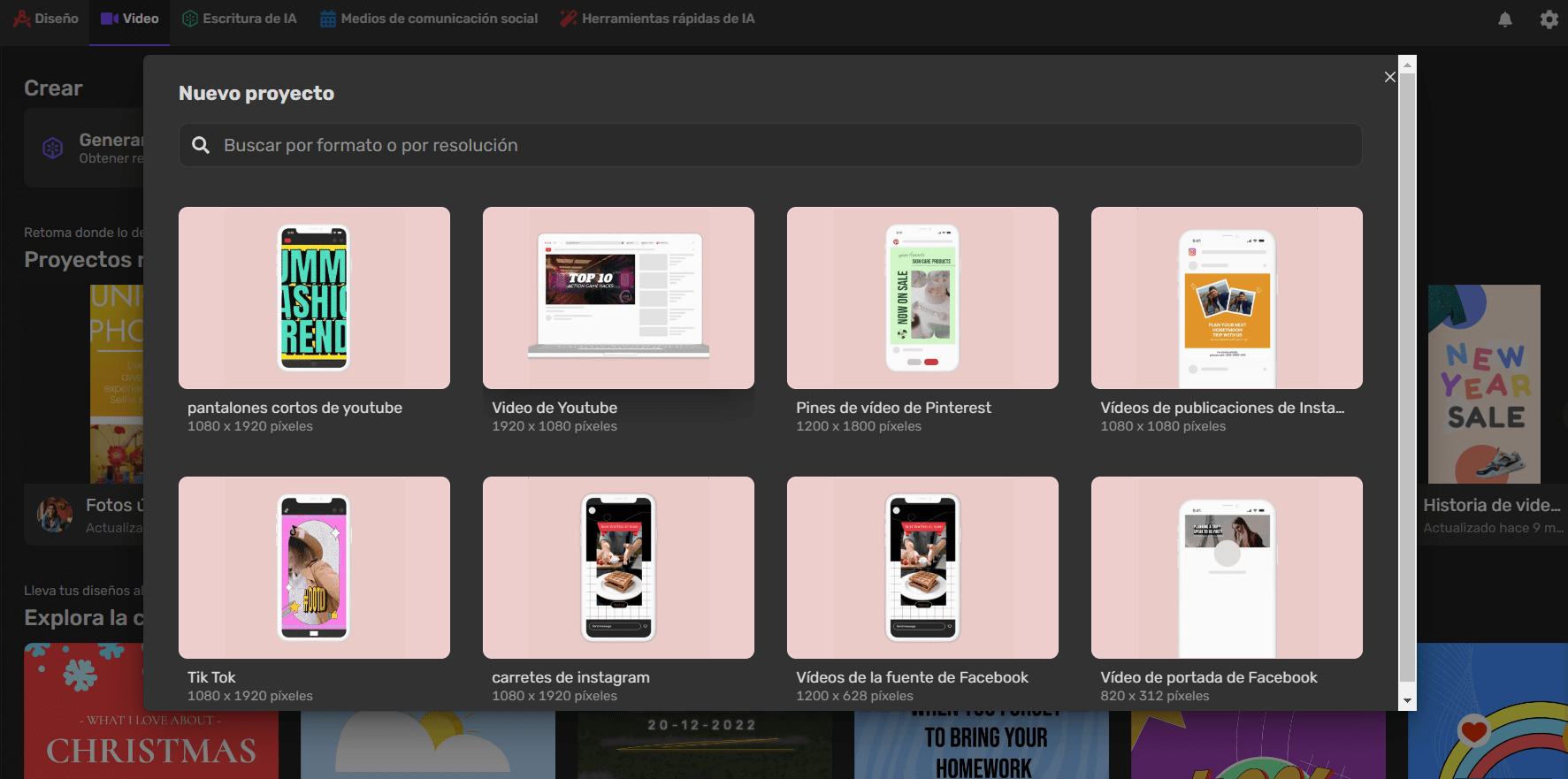Open the settings gear icon
The height and width of the screenshot is (779, 1568).
tap(1549, 19)
